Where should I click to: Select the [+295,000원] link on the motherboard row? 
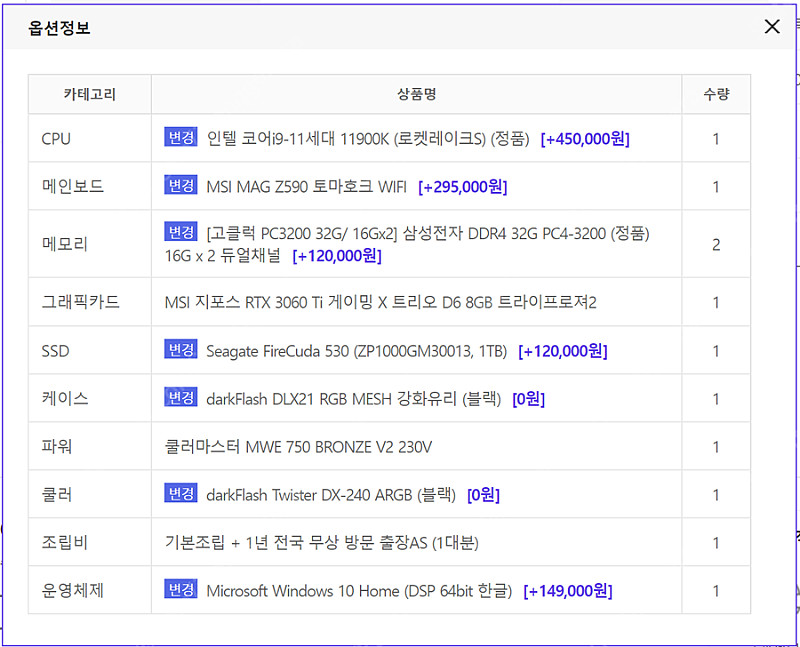click(x=462, y=188)
